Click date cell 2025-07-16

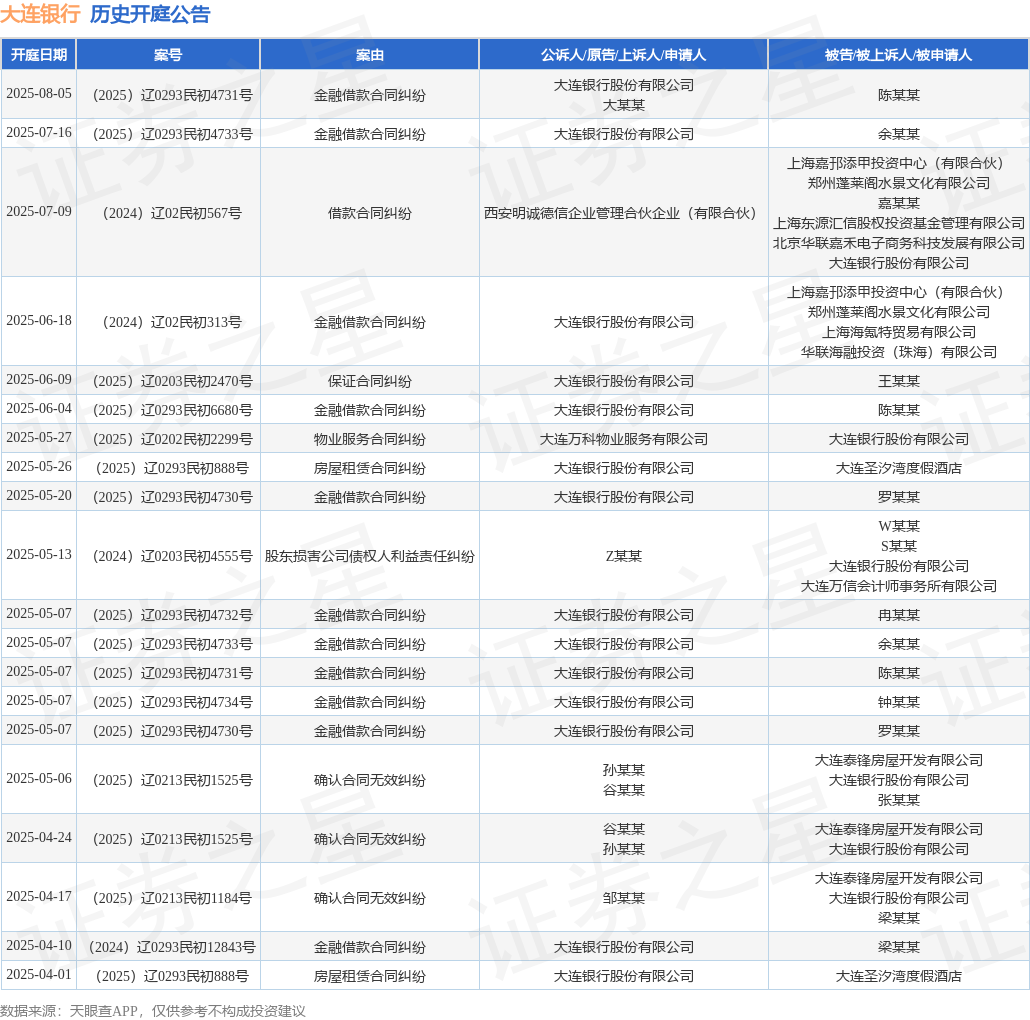coord(39,133)
